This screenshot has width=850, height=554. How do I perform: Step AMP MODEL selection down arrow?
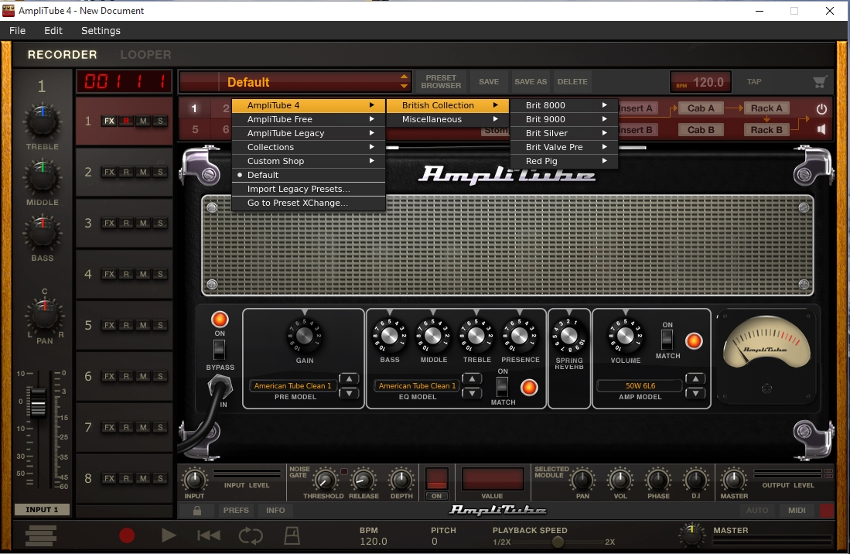695,392
